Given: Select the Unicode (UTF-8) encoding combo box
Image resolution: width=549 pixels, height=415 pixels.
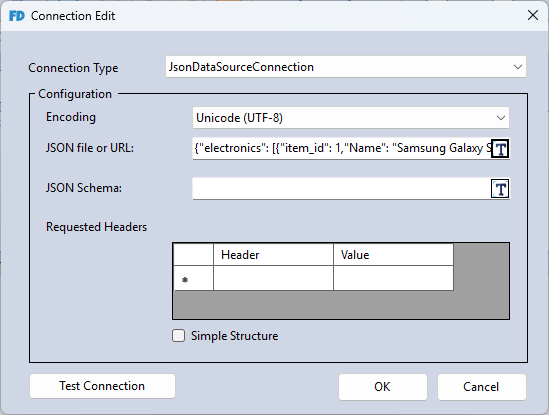Looking at the screenshot, I should pyautogui.click(x=351, y=118).
